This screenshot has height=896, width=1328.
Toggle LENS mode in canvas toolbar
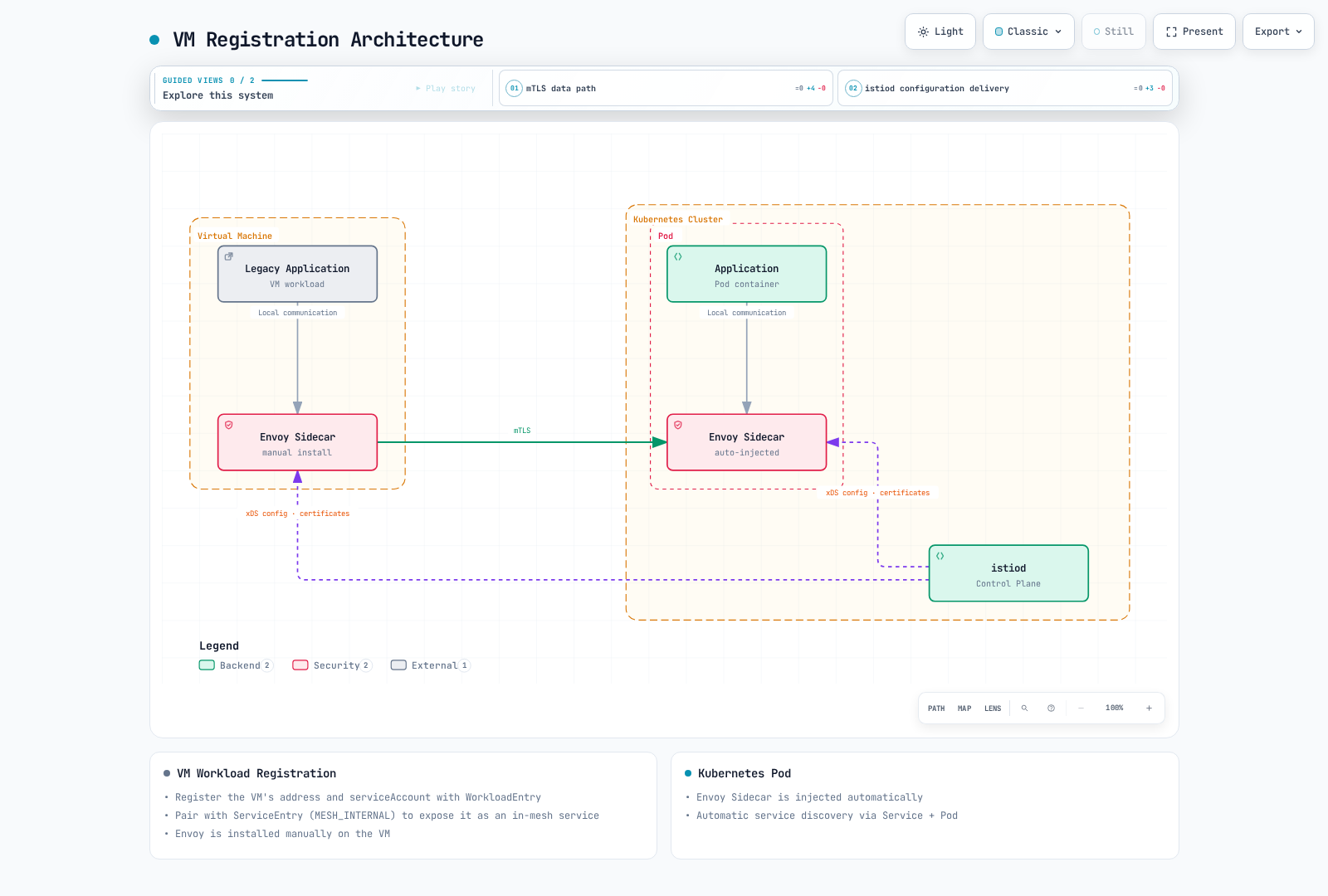point(993,709)
